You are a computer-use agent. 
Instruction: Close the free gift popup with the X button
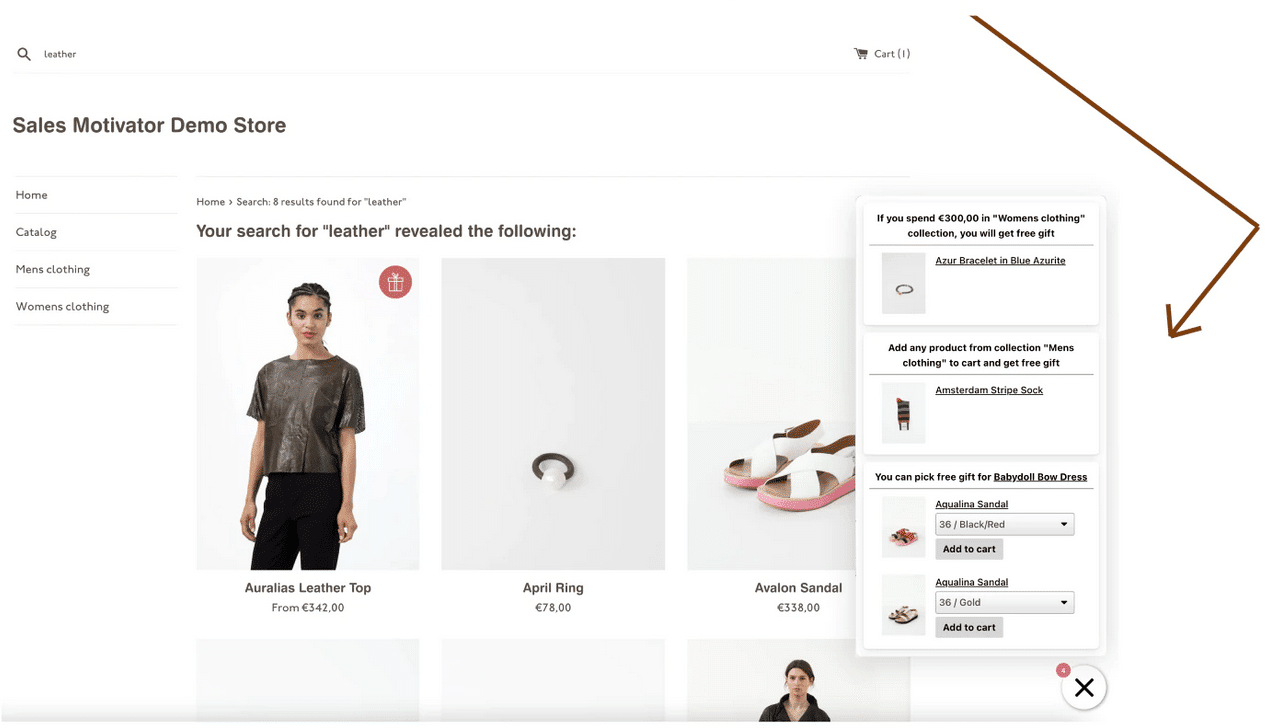coord(1084,687)
